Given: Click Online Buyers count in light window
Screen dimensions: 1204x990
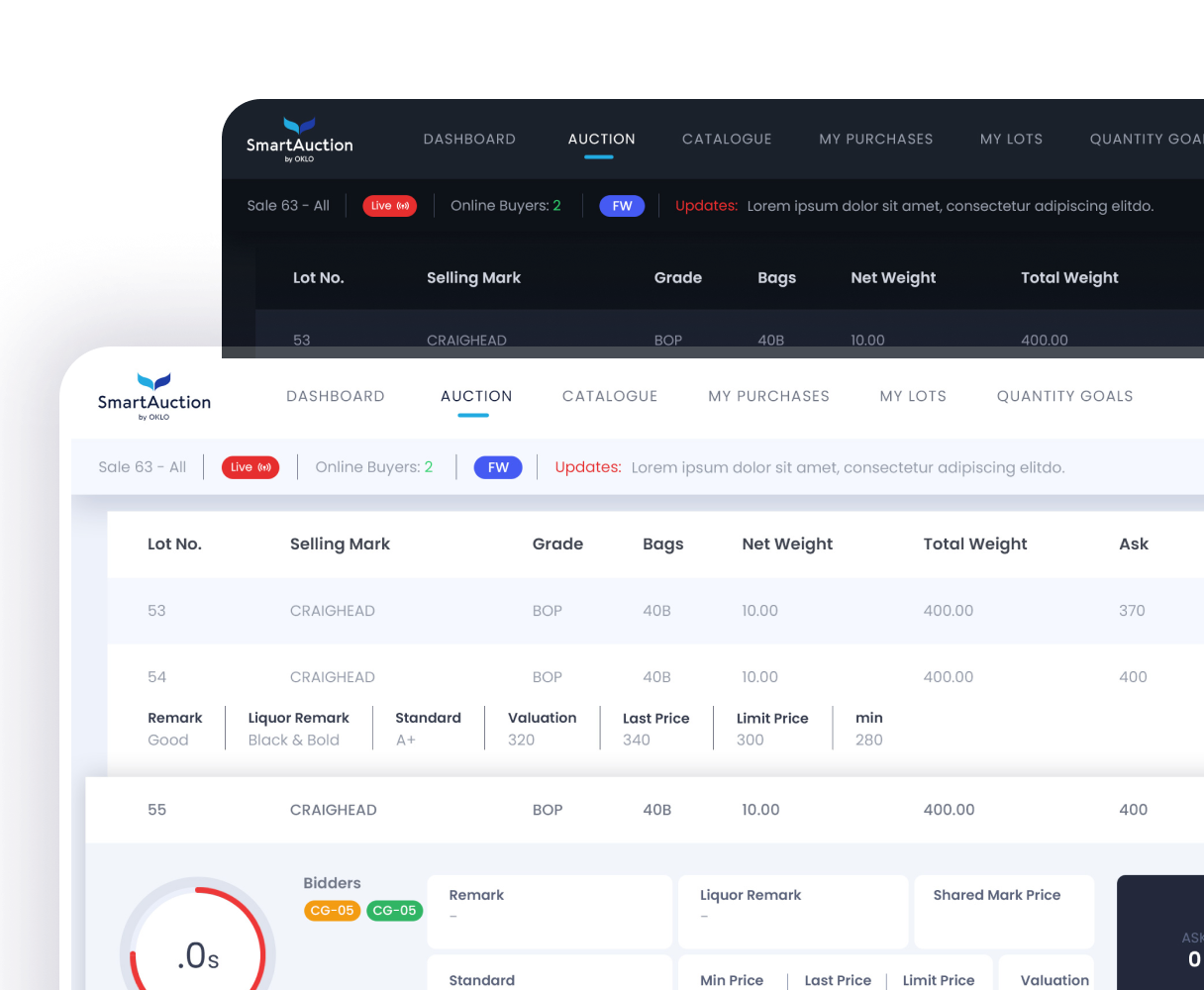Looking at the screenshot, I should pyautogui.click(x=374, y=467).
